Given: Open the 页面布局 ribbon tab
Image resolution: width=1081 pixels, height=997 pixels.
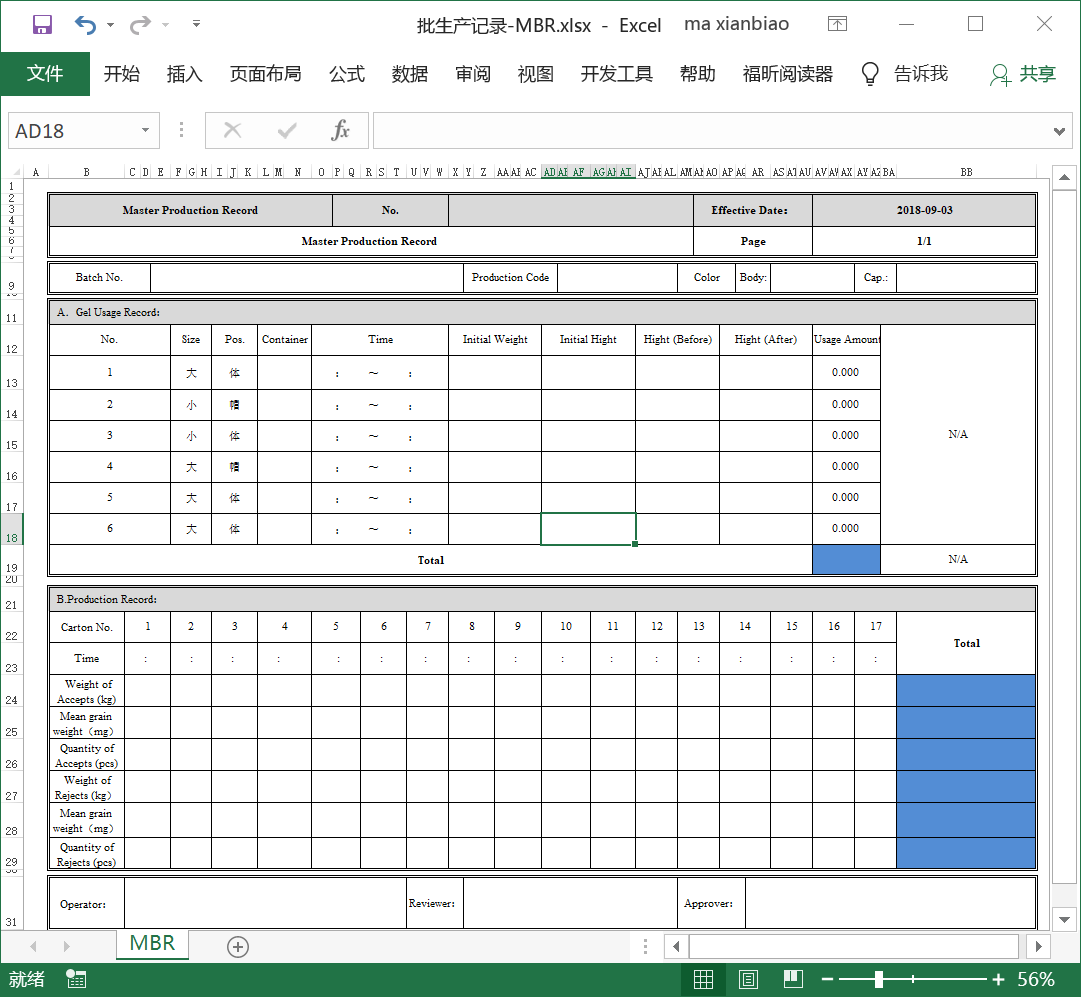Looking at the screenshot, I should [x=265, y=74].
